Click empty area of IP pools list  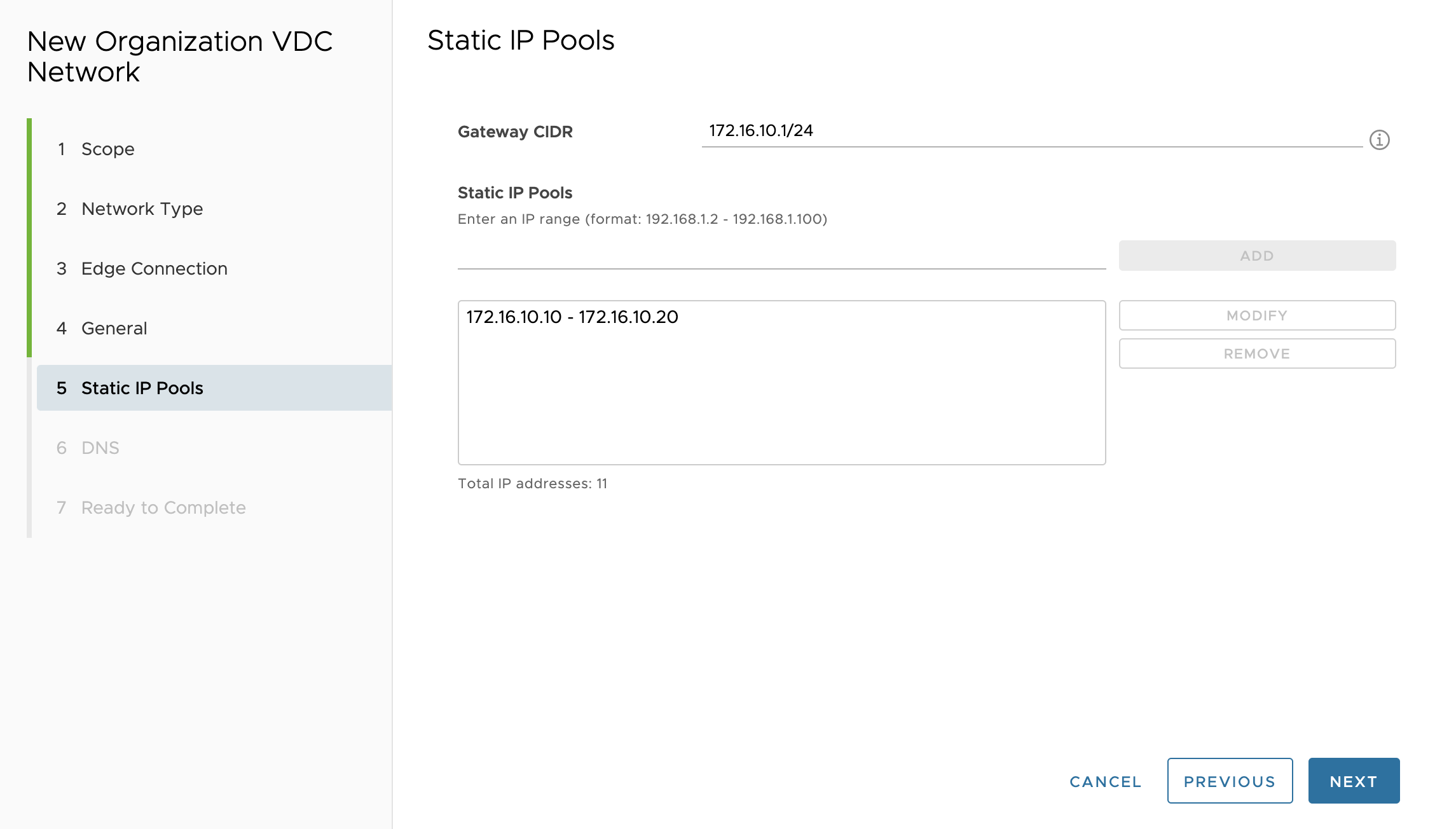(781, 407)
